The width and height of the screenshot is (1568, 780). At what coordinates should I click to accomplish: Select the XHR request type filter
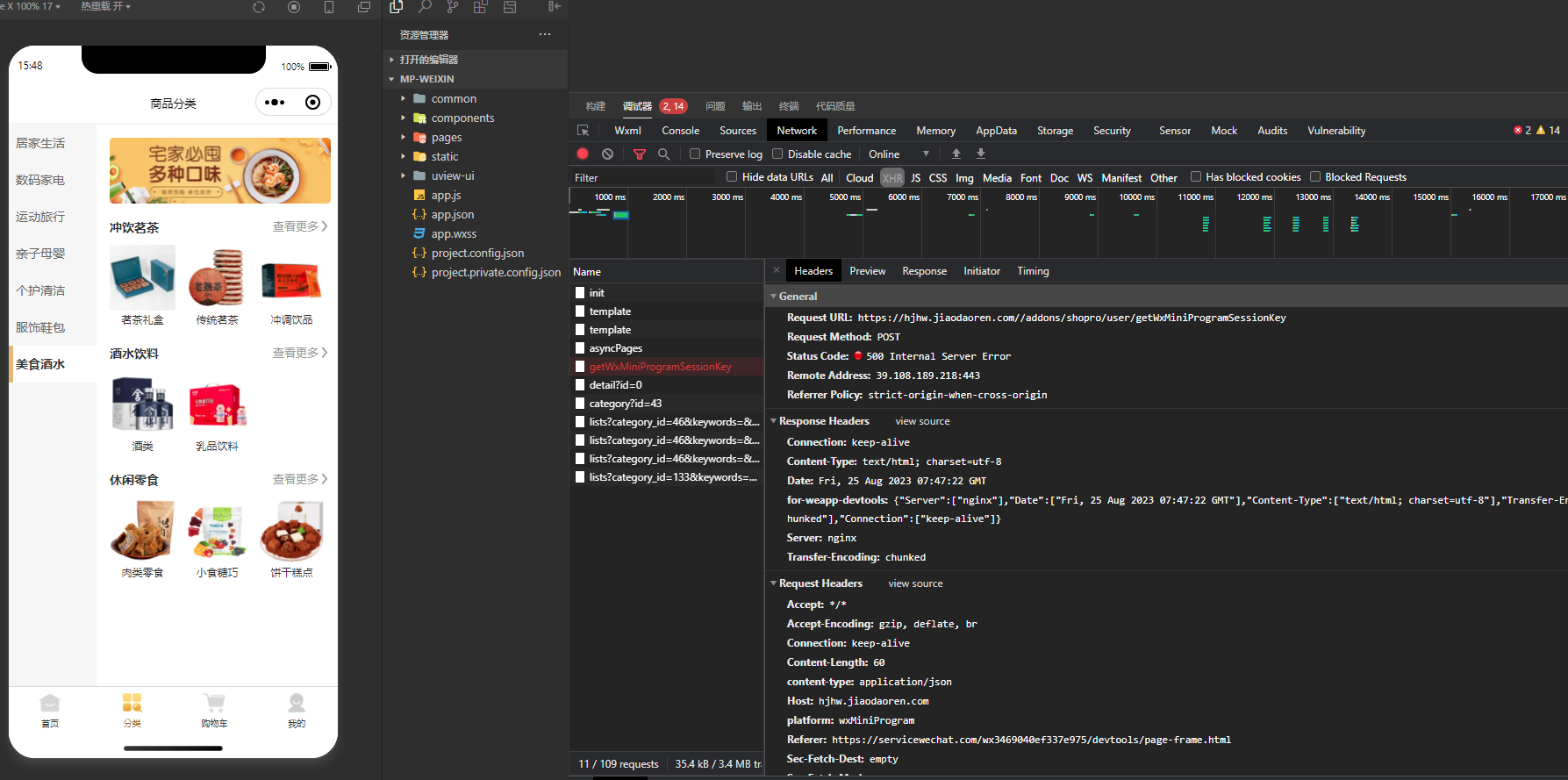(891, 177)
